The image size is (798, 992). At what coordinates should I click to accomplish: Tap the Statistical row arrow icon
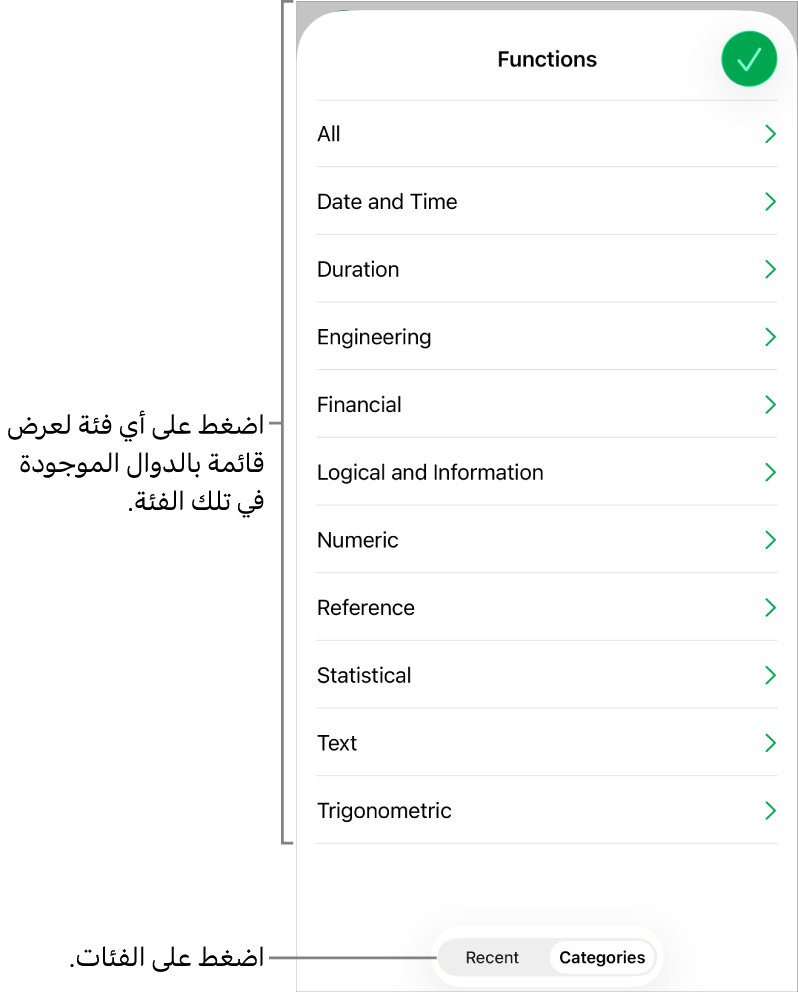point(770,675)
